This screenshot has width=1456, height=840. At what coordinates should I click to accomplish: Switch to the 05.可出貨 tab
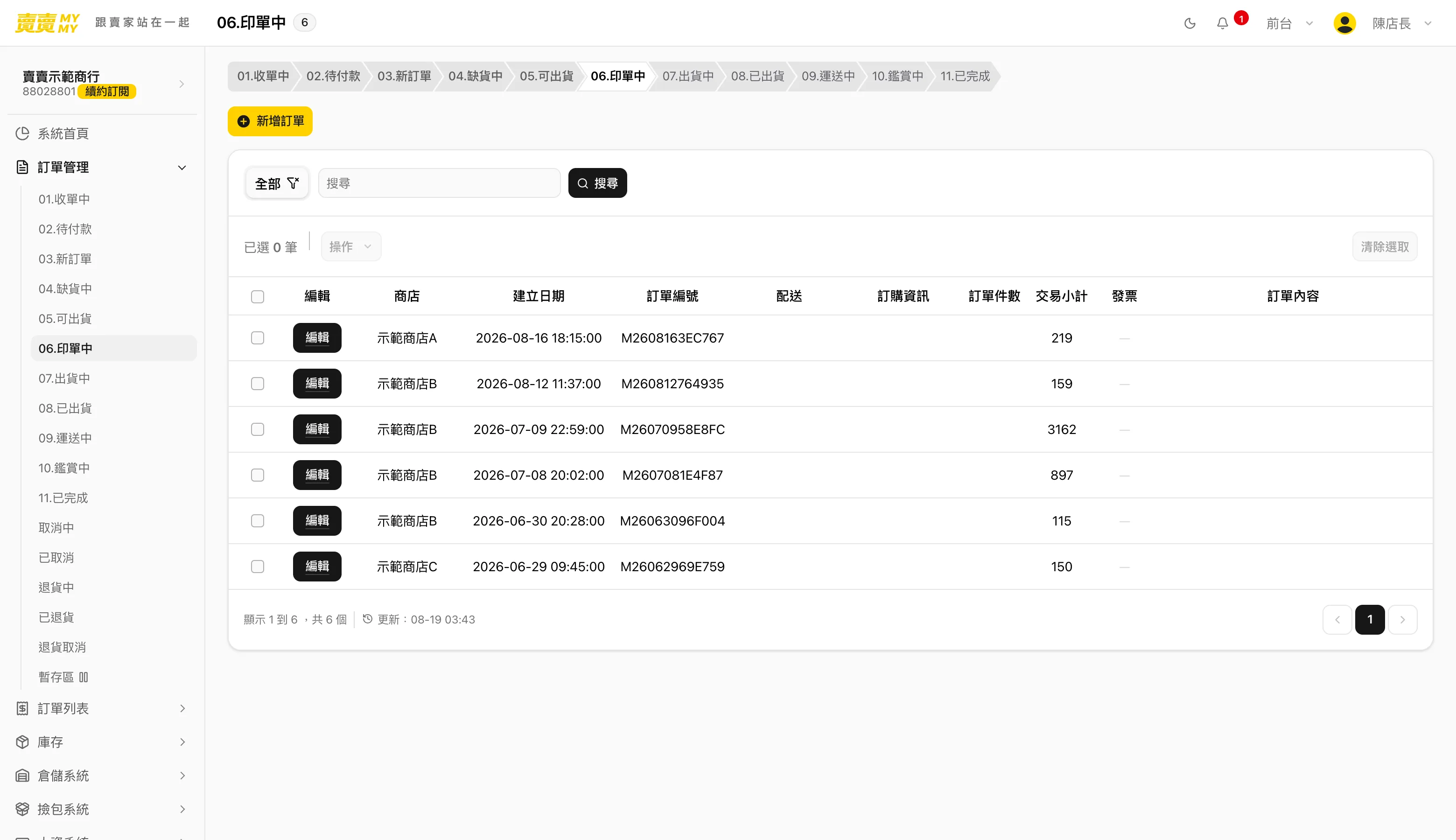click(546, 76)
